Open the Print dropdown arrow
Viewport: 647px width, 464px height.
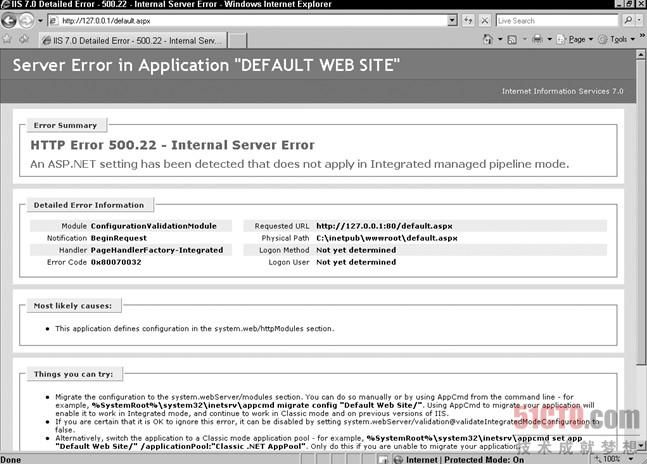(x=549, y=39)
